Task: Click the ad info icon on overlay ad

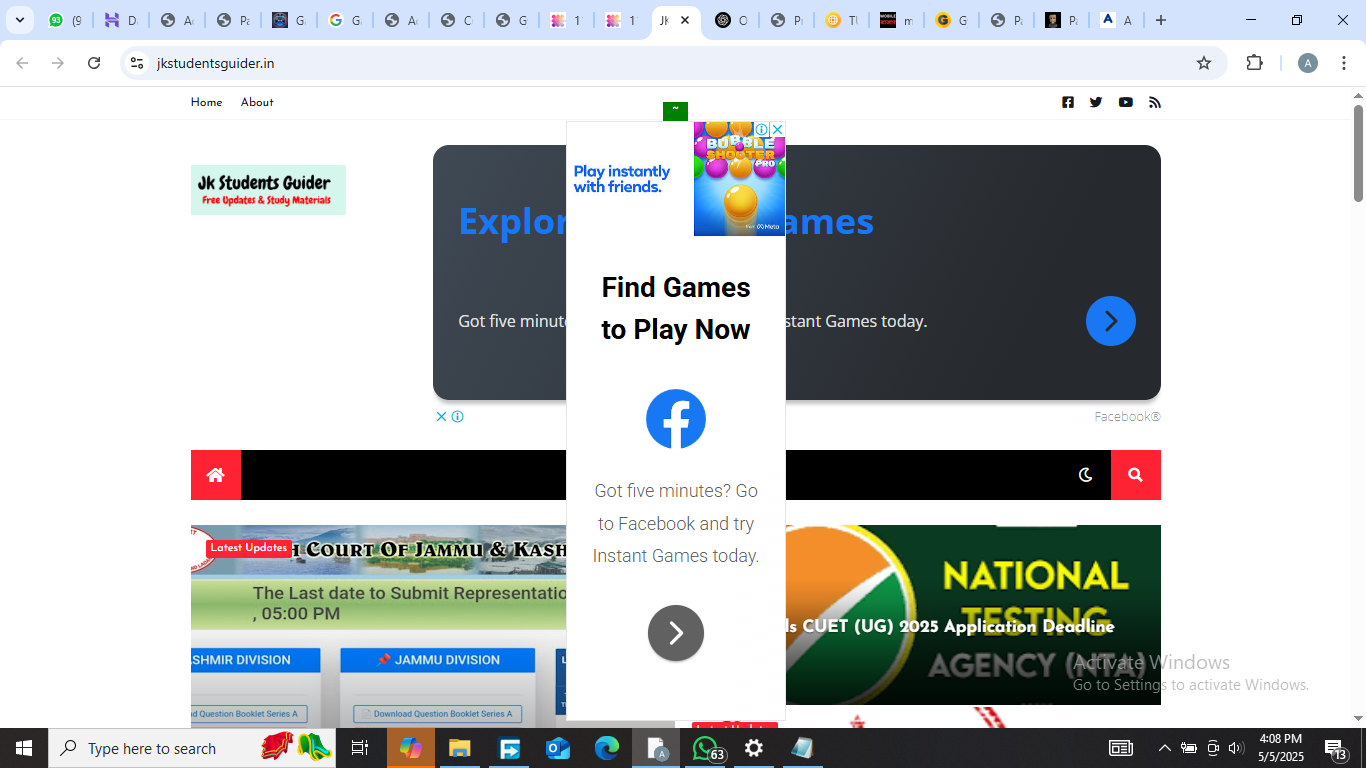Action: point(762,129)
